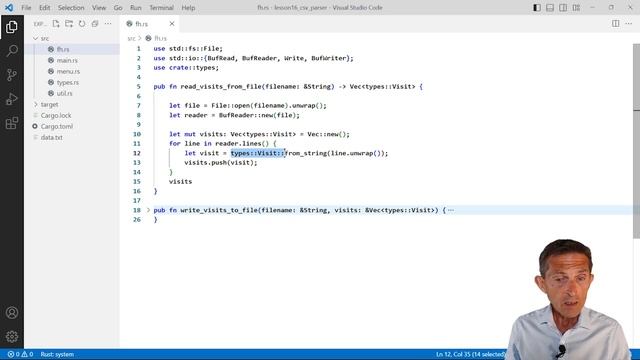Open the Manage gear icon
Image resolution: width=640 pixels, height=360 pixels.
(x=12, y=336)
